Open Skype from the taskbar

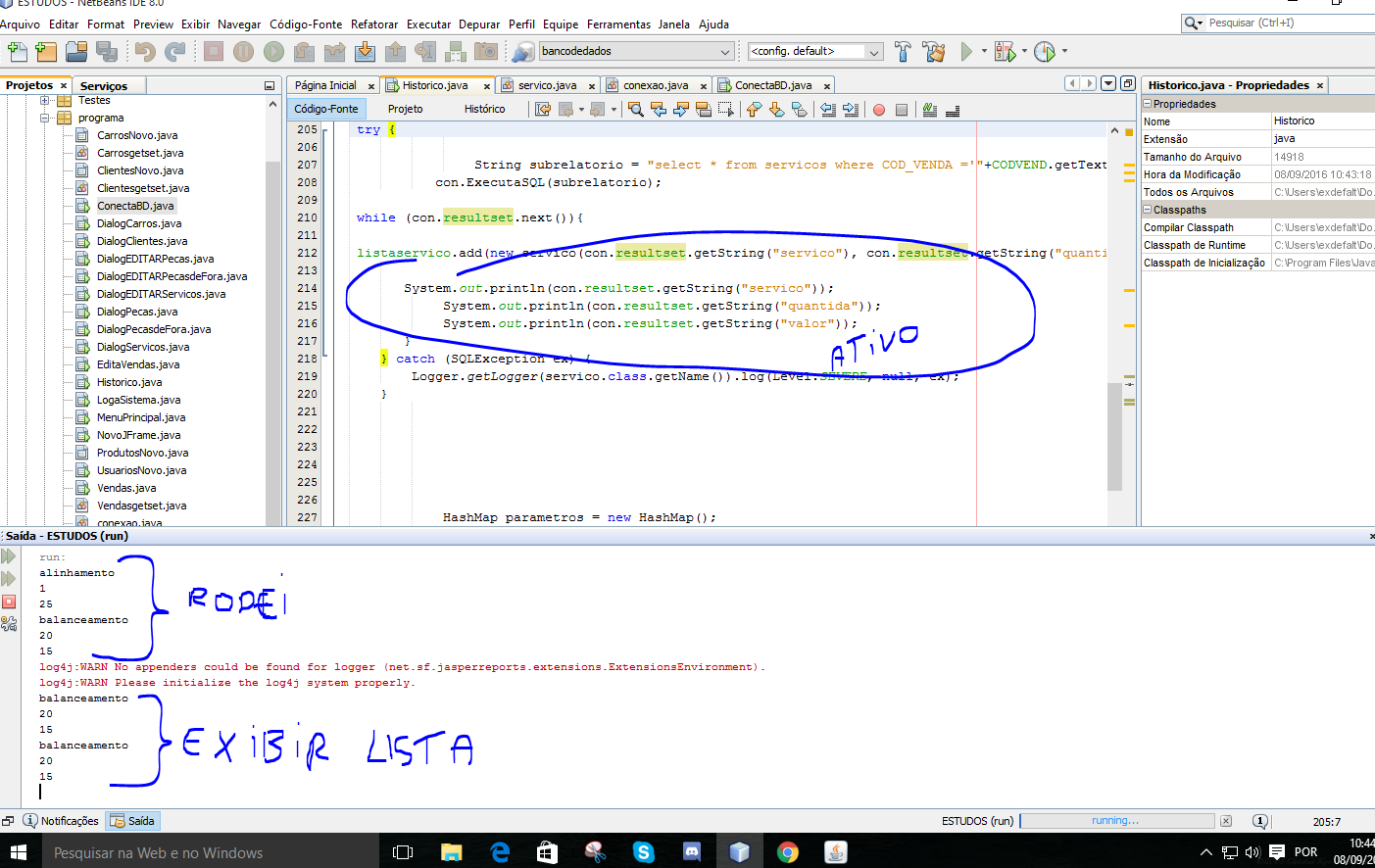(x=643, y=852)
